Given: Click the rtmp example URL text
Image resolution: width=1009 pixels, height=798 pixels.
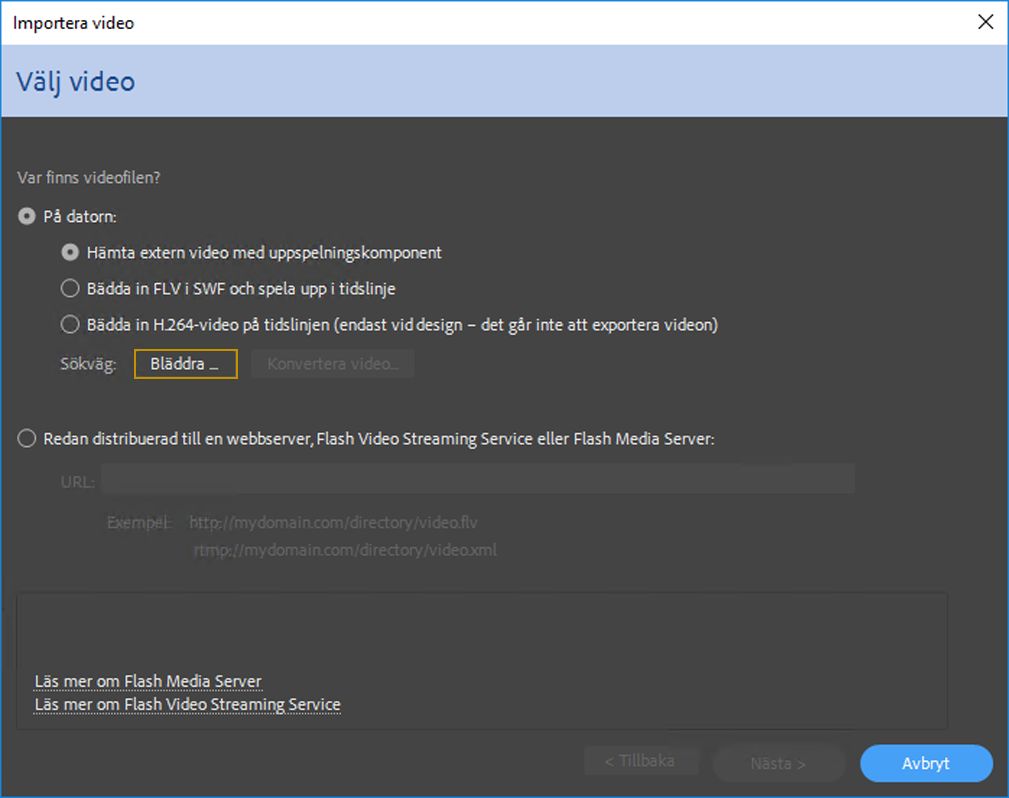Looking at the screenshot, I should pyautogui.click(x=345, y=550).
